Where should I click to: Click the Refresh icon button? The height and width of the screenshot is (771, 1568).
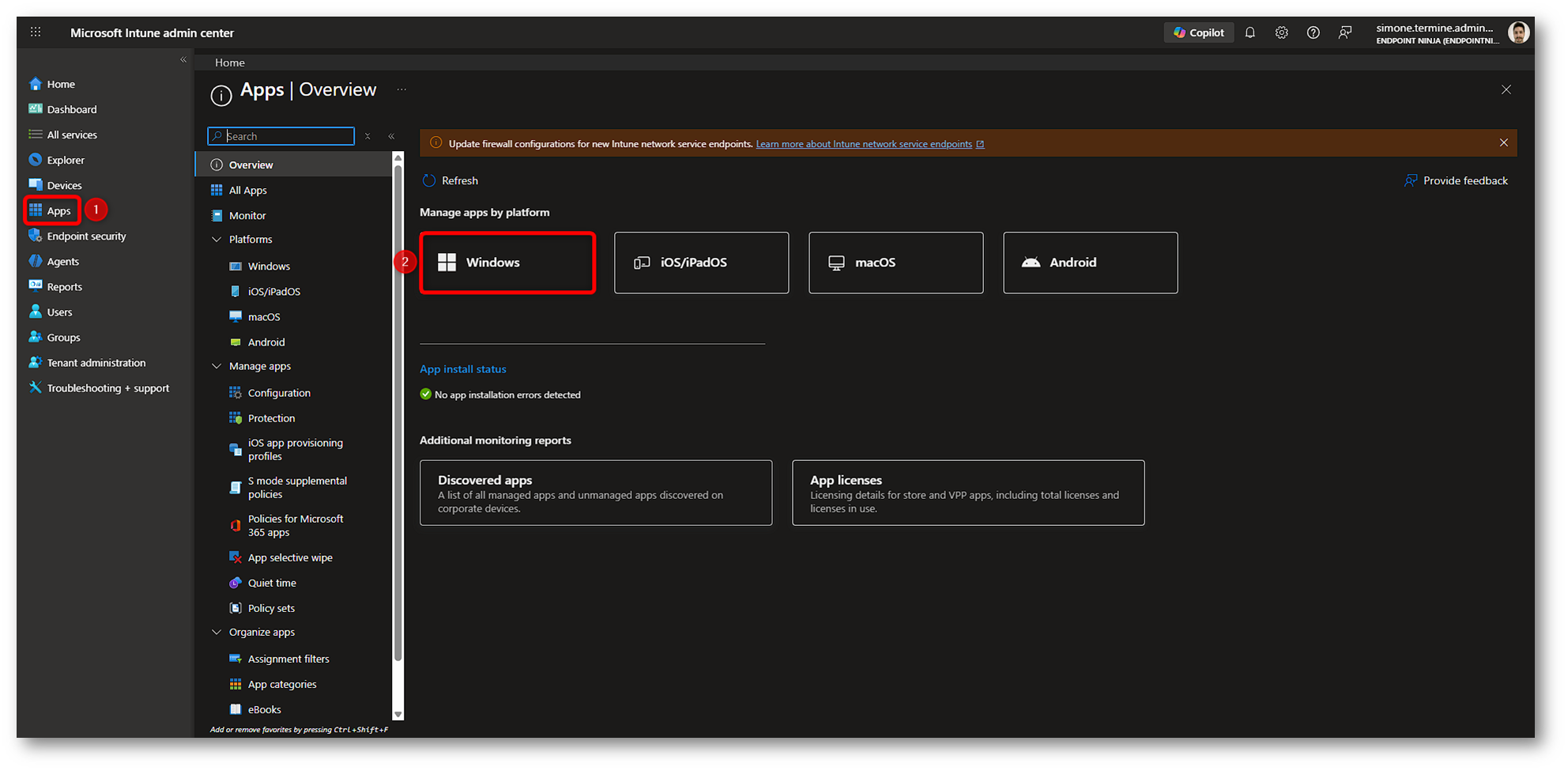[429, 180]
